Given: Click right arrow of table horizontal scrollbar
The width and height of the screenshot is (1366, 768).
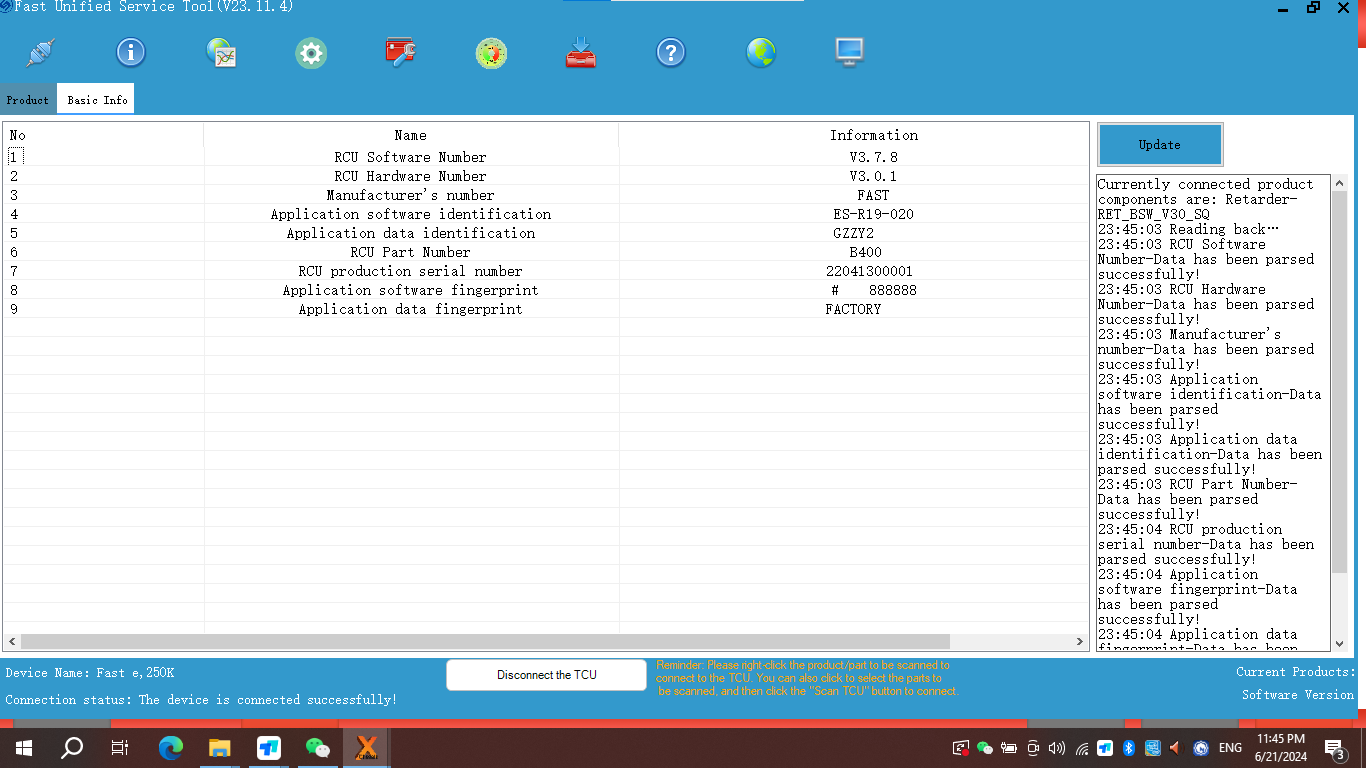Looking at the screenshot, I should pos(1080,642).
